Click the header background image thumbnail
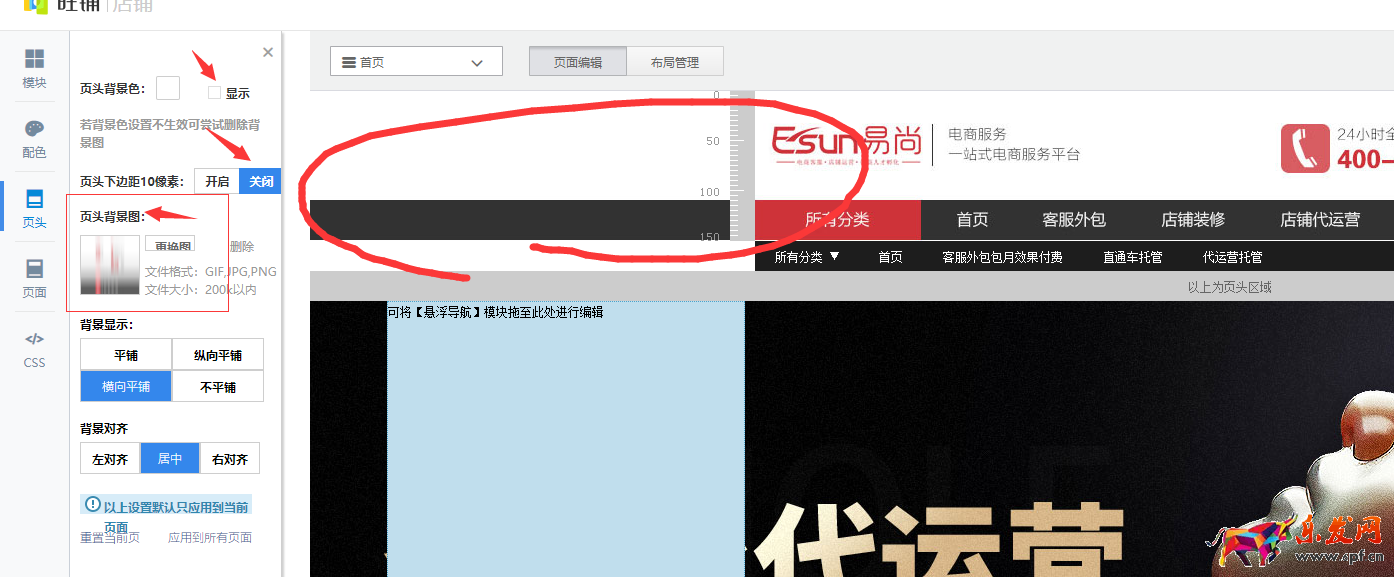This screenshot has height=577, width=1394. pos(110,265)
